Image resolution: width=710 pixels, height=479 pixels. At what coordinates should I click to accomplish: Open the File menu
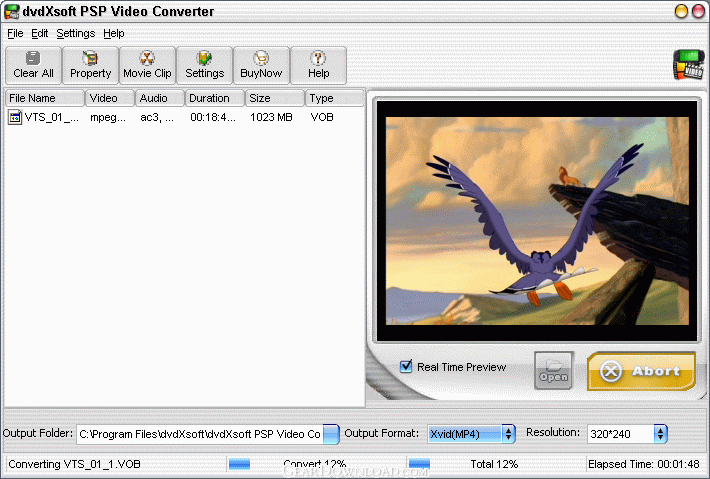[x=15, y=34]
